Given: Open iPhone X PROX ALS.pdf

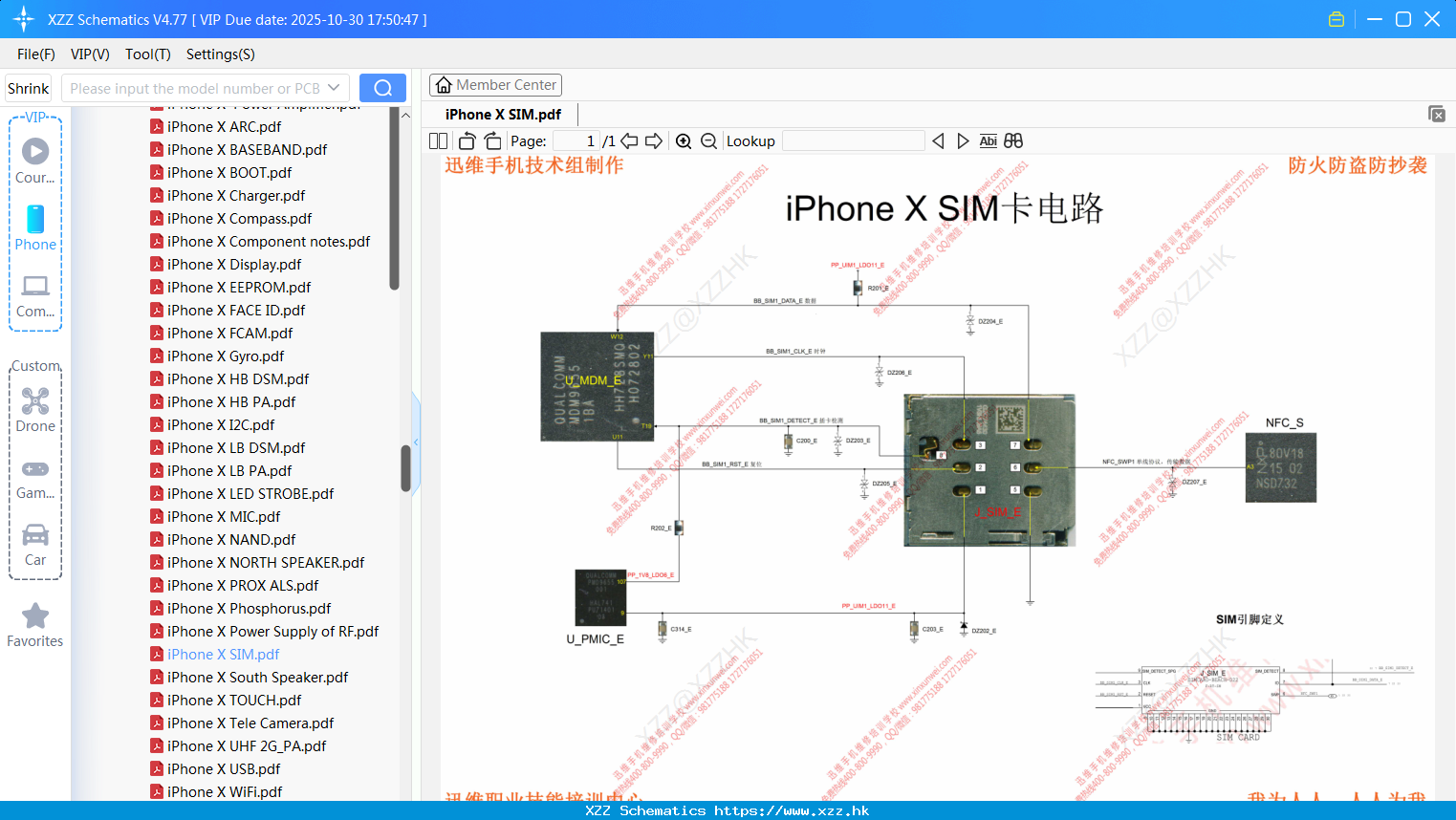Looking at the screenshot, I should tap(243, 585).
